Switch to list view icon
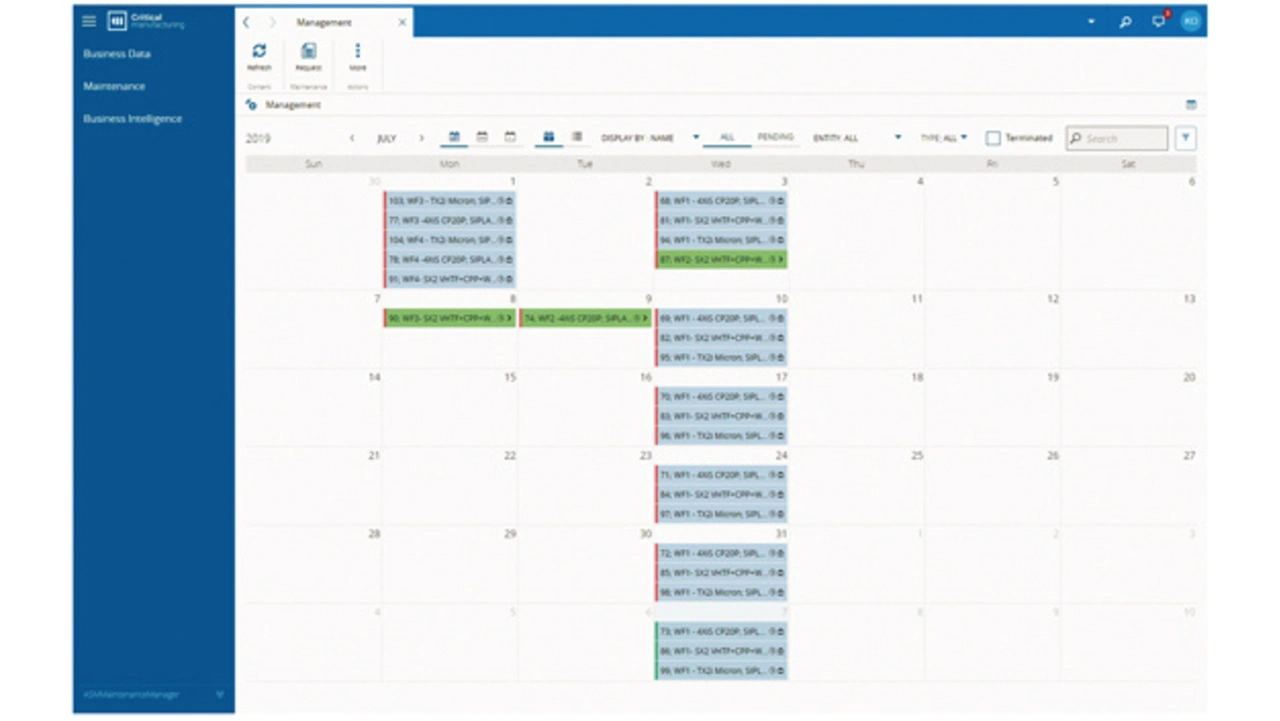Viewport: 1280px width, 721px height. [x=577, y=137]
